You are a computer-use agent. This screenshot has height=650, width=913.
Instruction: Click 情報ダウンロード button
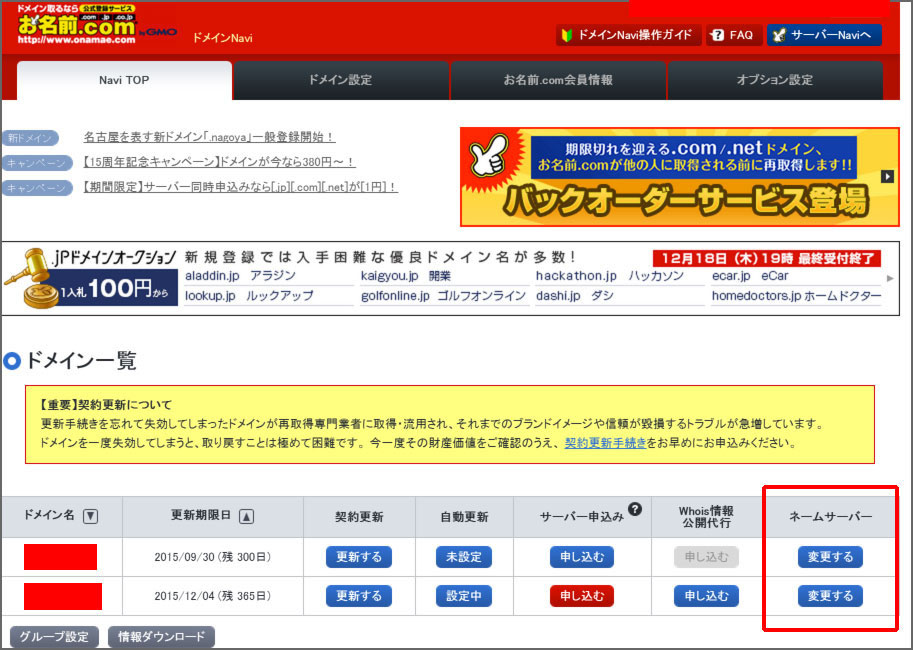point(161,637)
